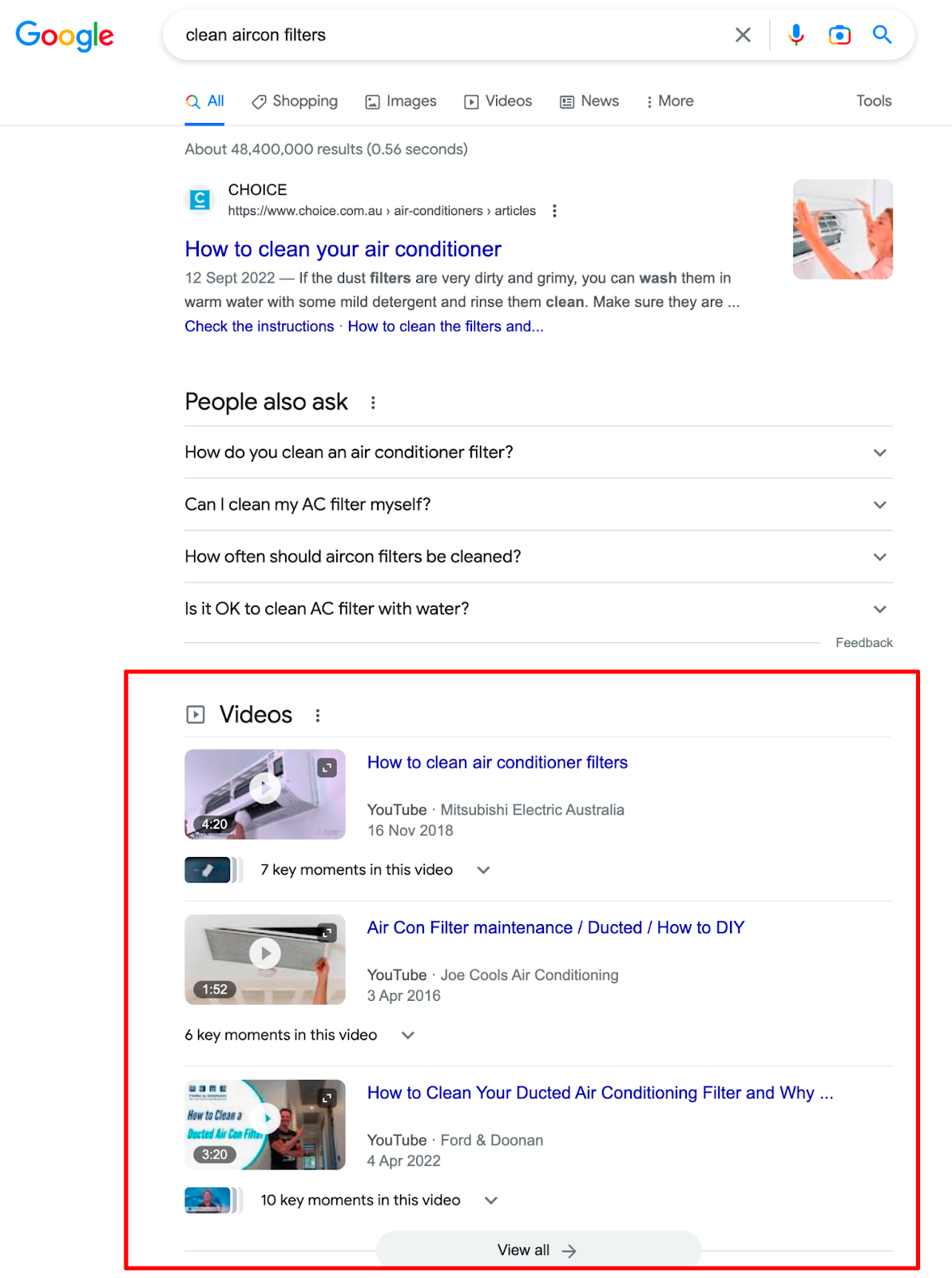Screen dimensions: 952x1278
Task: Go to the Google logo homepage
Action: click(65, 36)
